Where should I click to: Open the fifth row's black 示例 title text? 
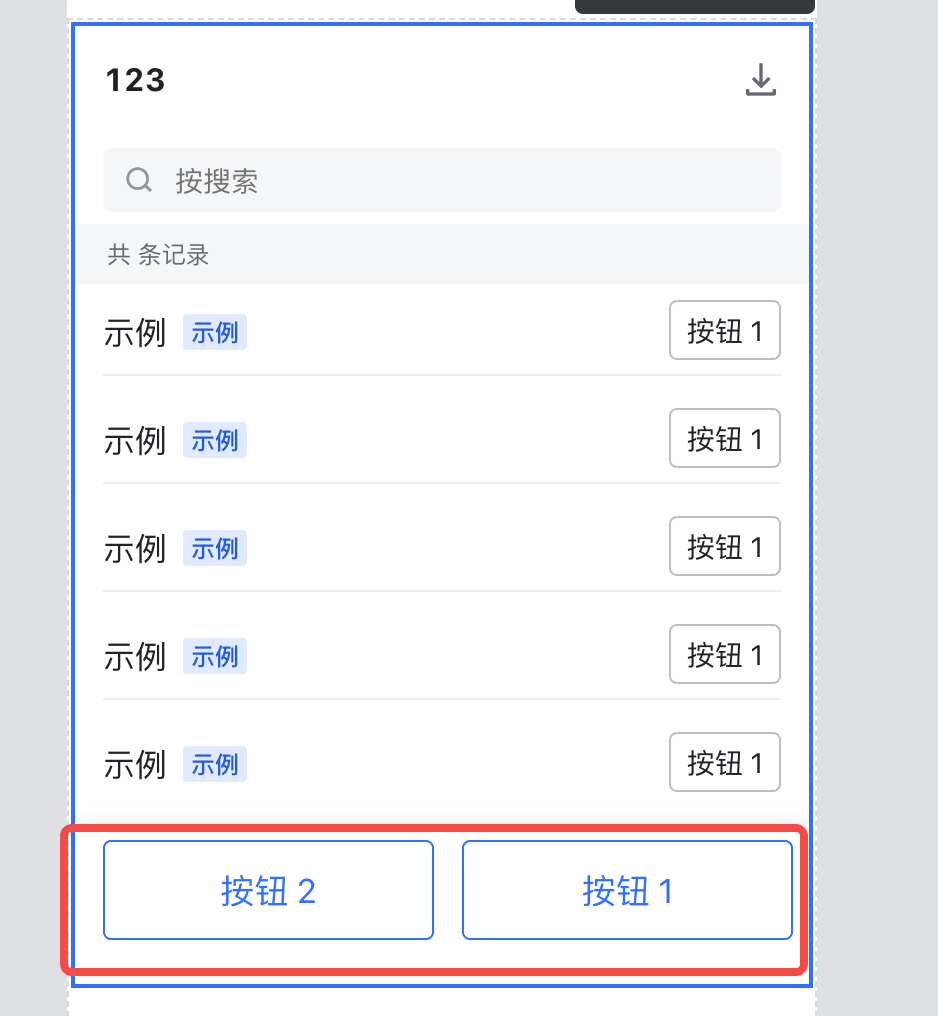[135, 765]
